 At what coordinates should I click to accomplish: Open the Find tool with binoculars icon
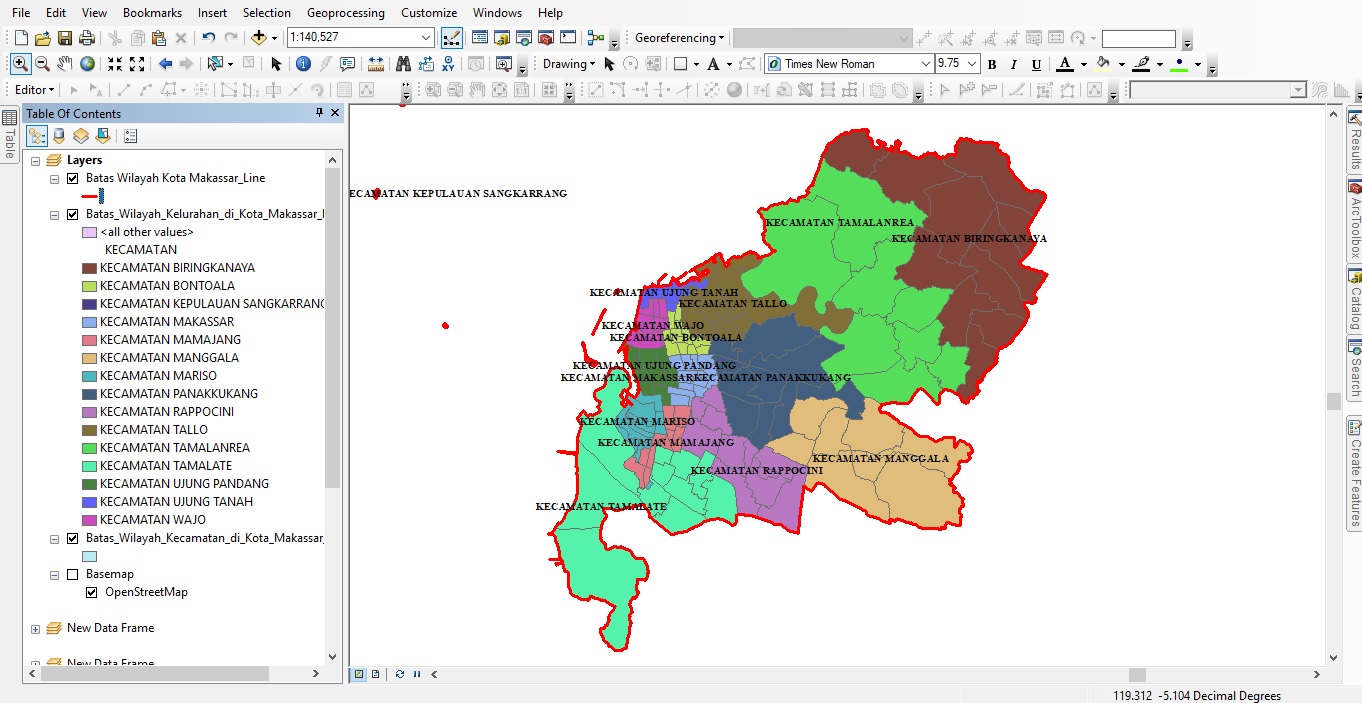405,63
